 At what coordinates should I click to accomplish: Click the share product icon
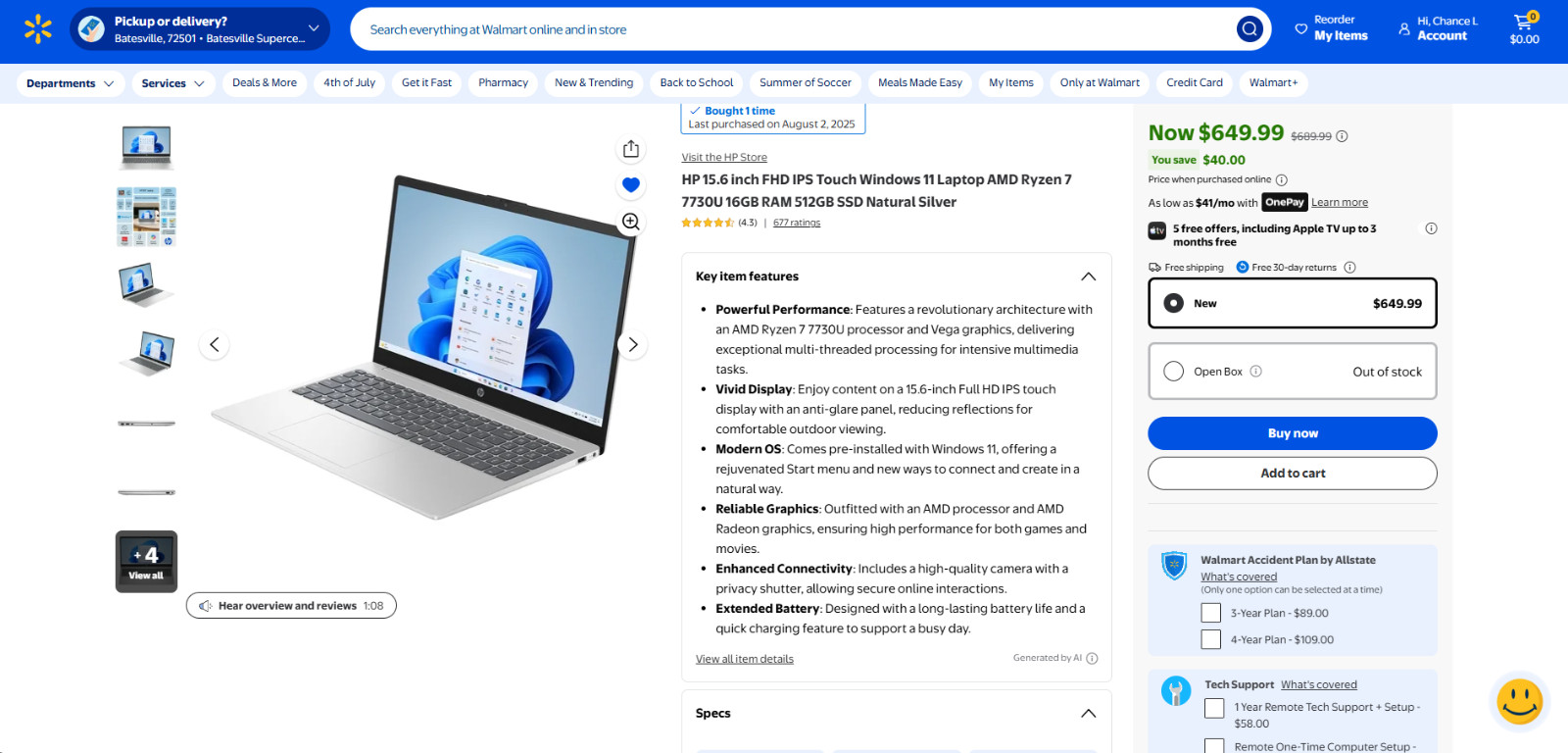631,149
